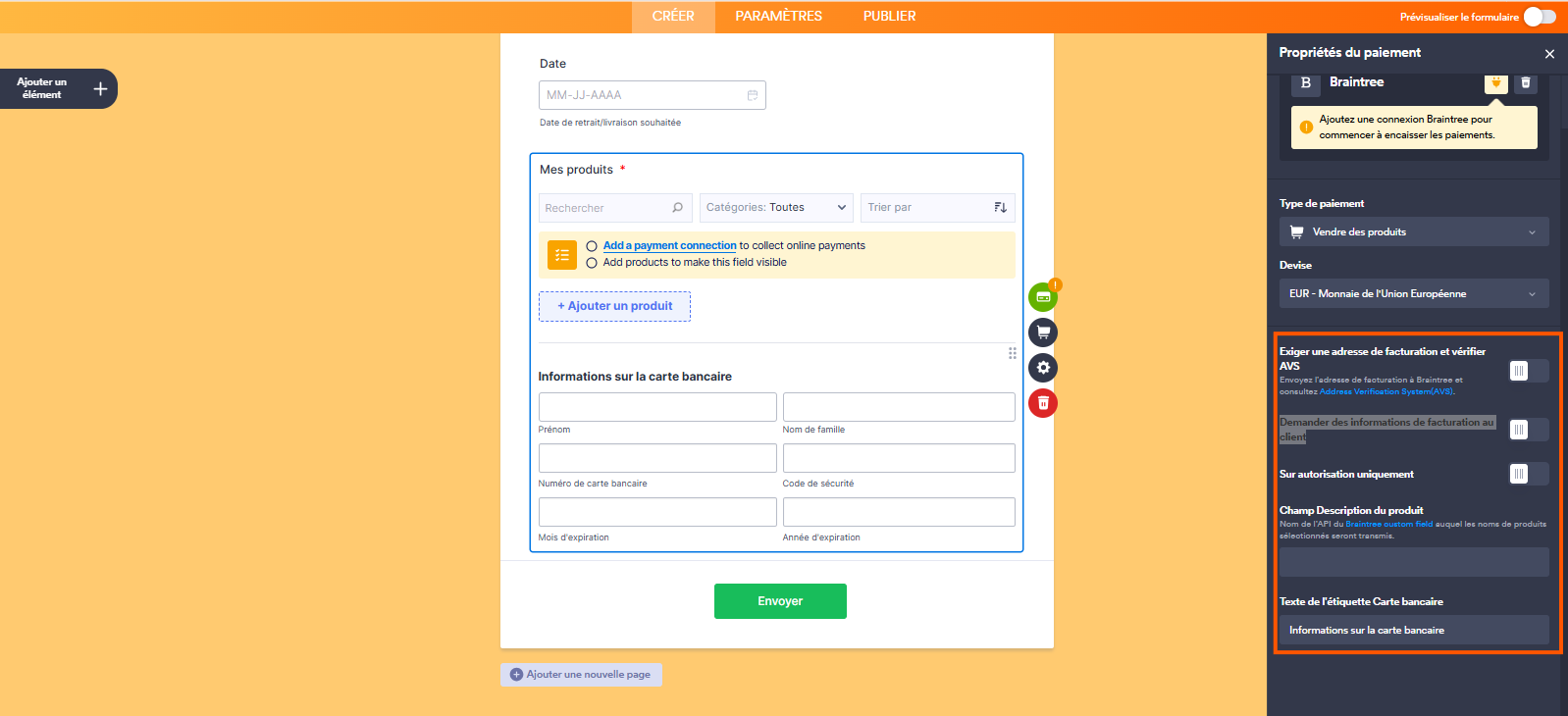Open field properties with the gear icon

tap(1042, 368)
